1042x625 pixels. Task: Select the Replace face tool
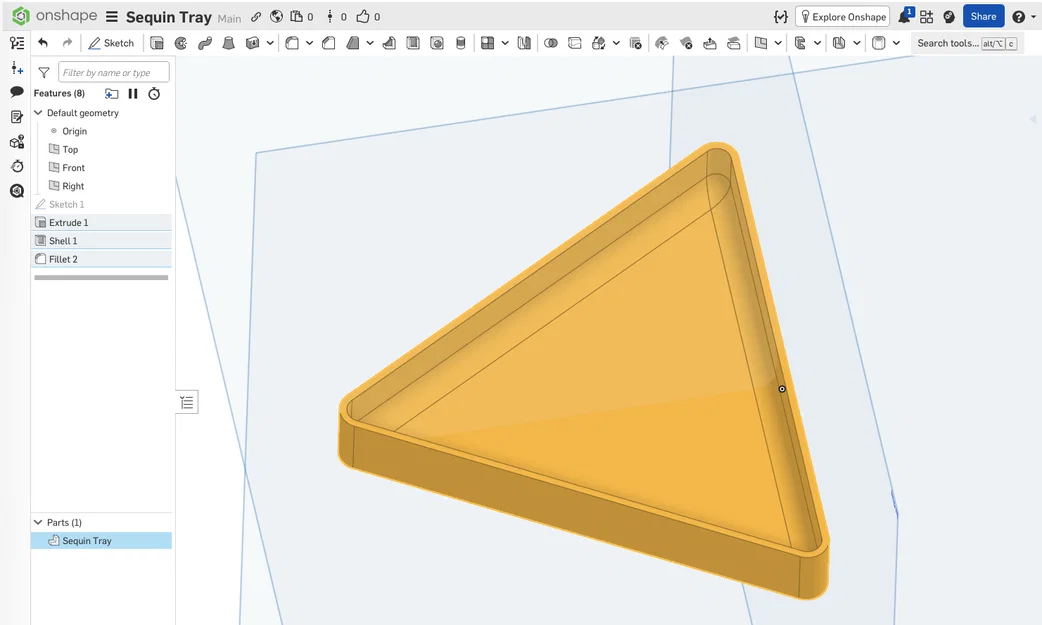[x=734, y=43]
